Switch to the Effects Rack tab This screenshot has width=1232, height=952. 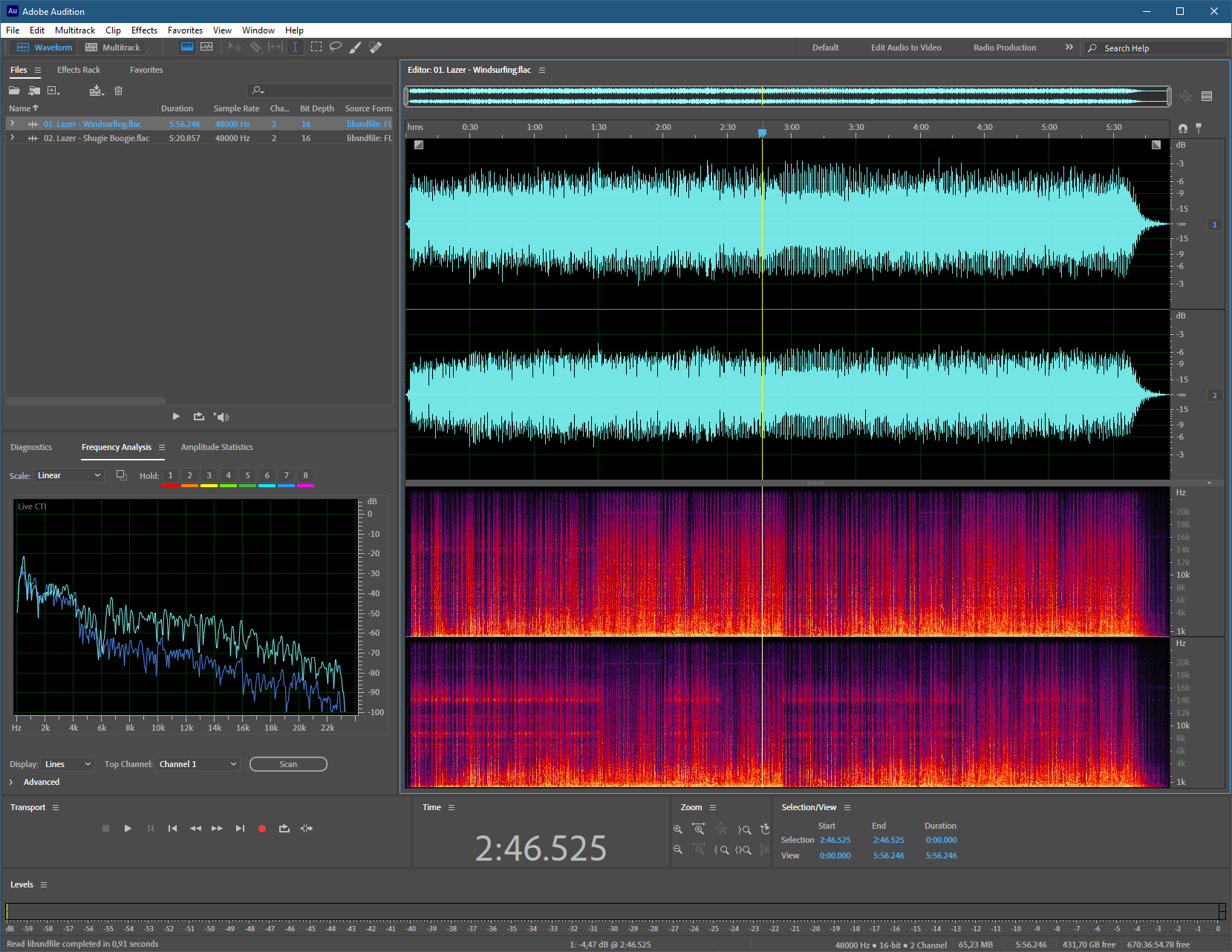(x=79, y=70)
